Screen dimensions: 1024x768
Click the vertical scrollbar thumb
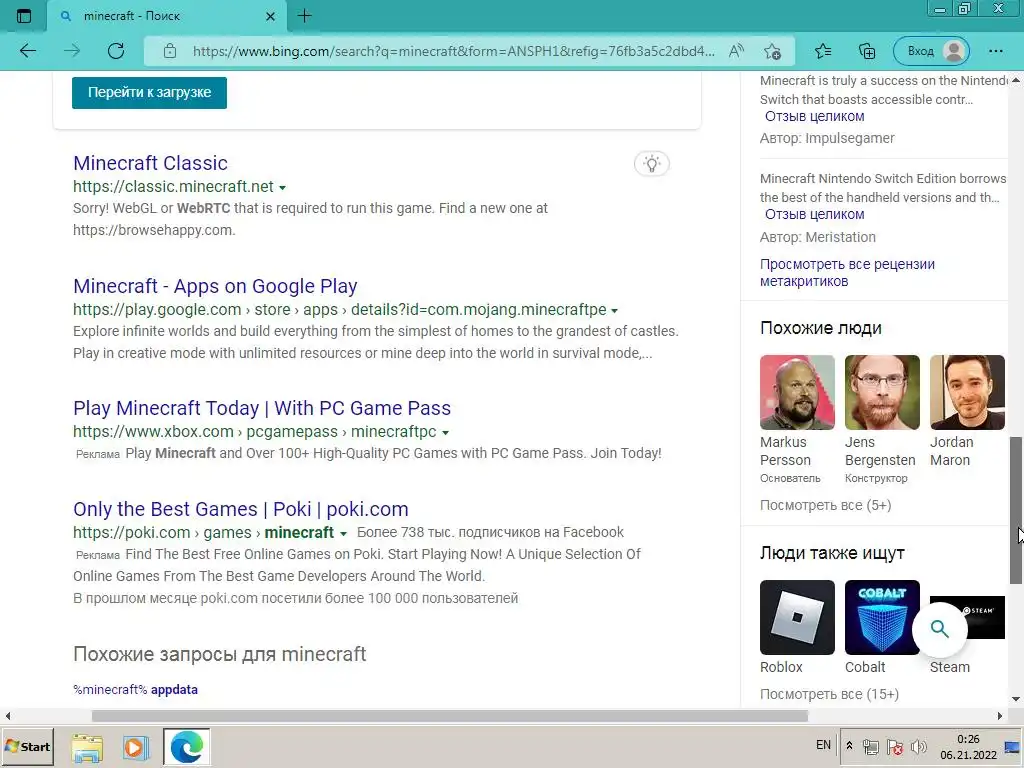tap(1016, 511)
